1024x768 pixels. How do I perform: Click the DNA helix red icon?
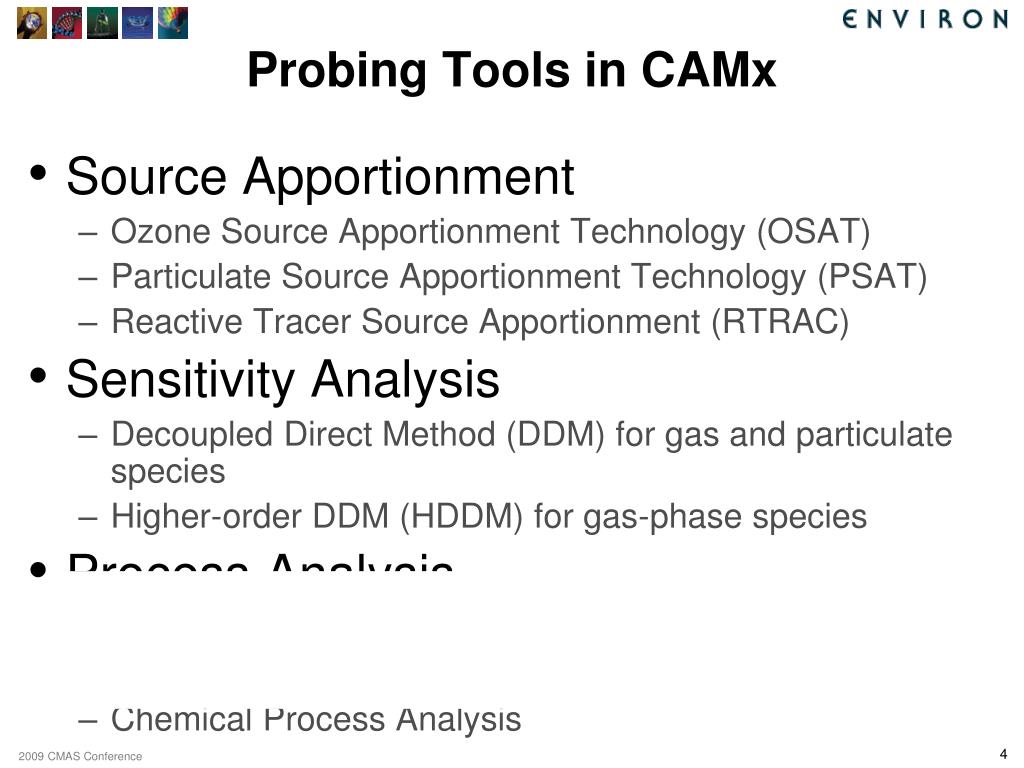point(67,23)
